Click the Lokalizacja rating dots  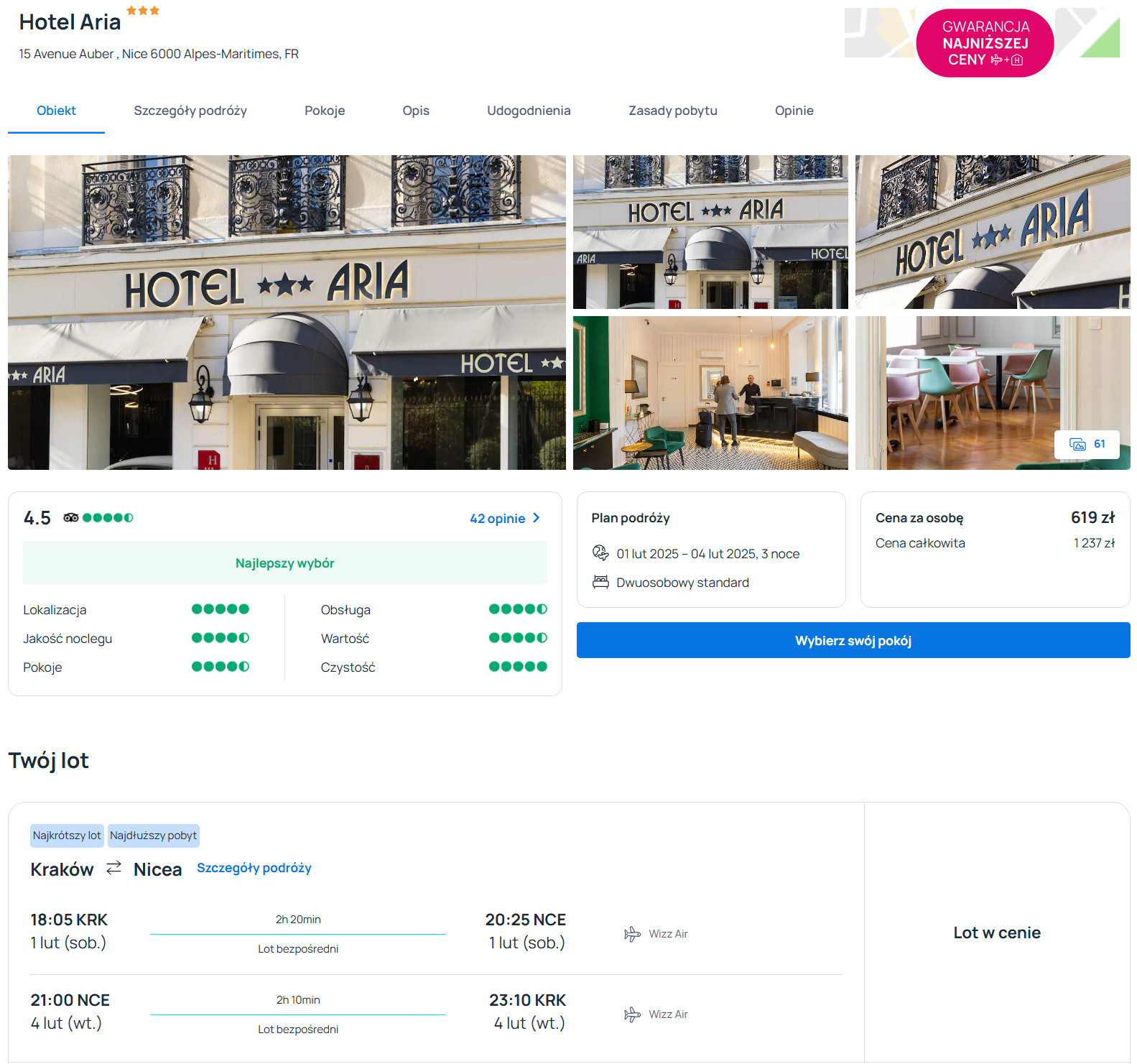coord(220,609)
